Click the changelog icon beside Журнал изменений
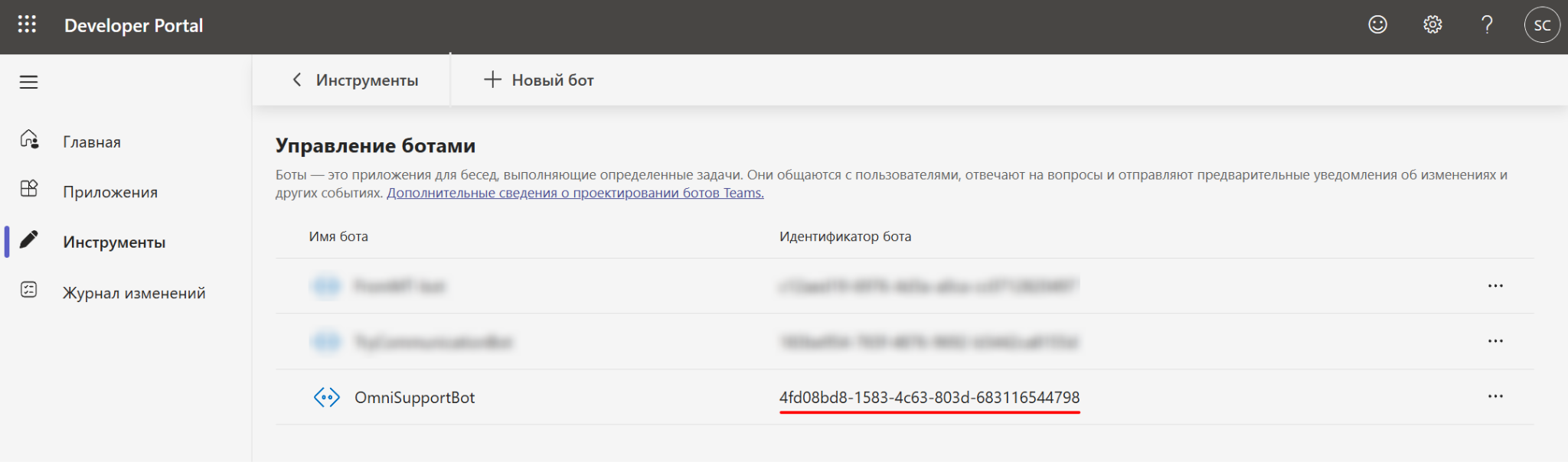This screenshot has width=1568, height=462. [x=29, y=290]
